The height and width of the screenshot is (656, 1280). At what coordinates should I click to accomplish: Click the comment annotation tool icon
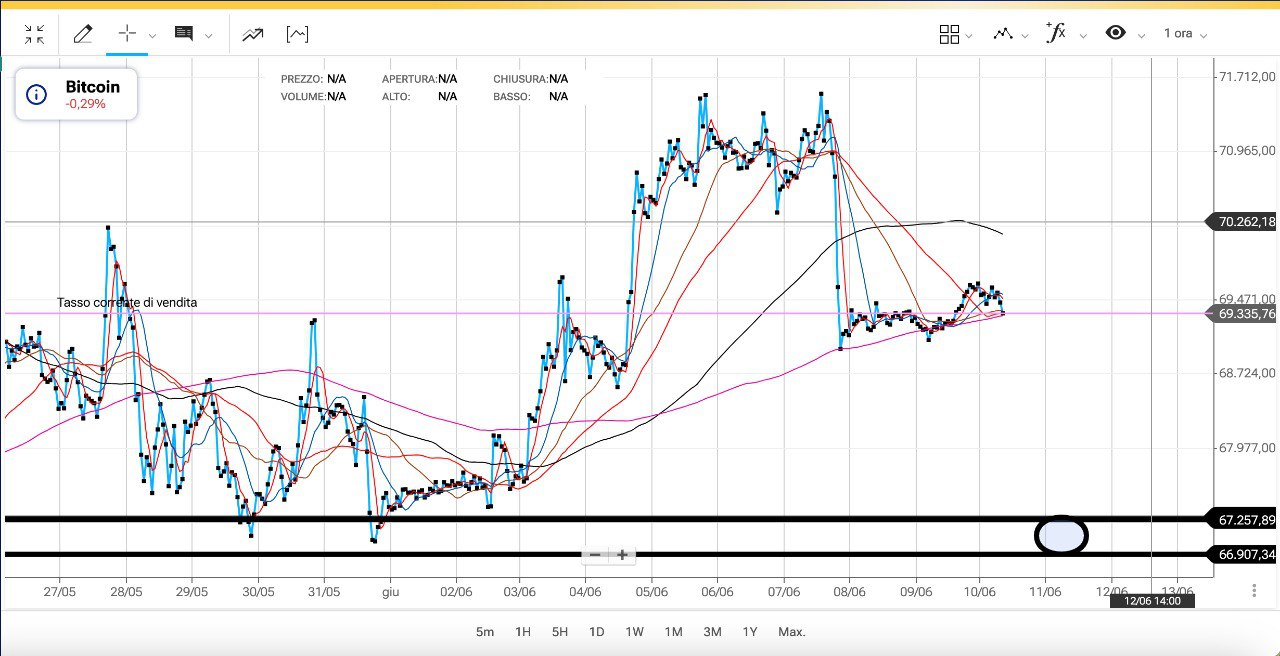pos(184,34)
